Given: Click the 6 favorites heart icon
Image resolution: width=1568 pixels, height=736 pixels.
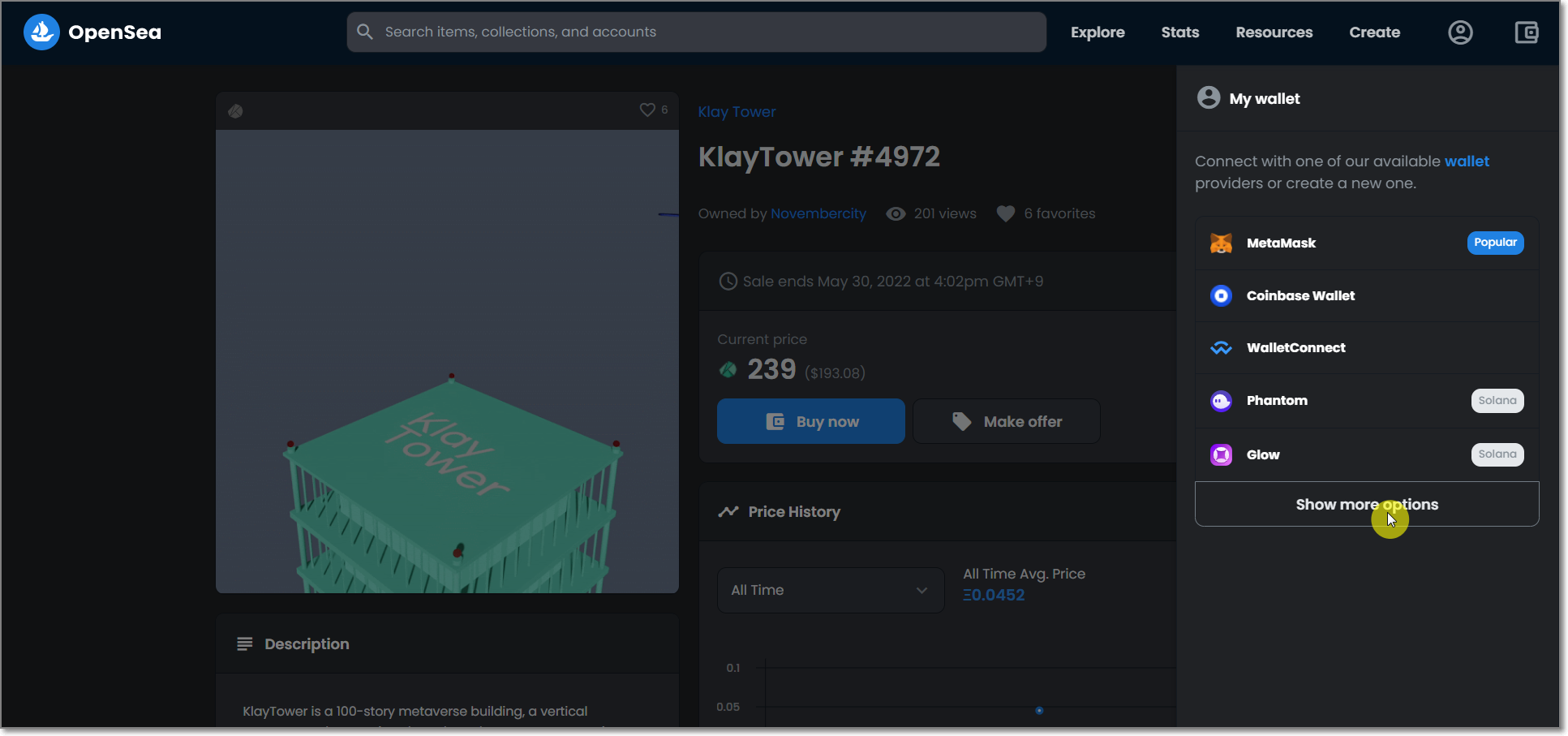Looking at the screenshot, I should click(x=1006, y=213).
